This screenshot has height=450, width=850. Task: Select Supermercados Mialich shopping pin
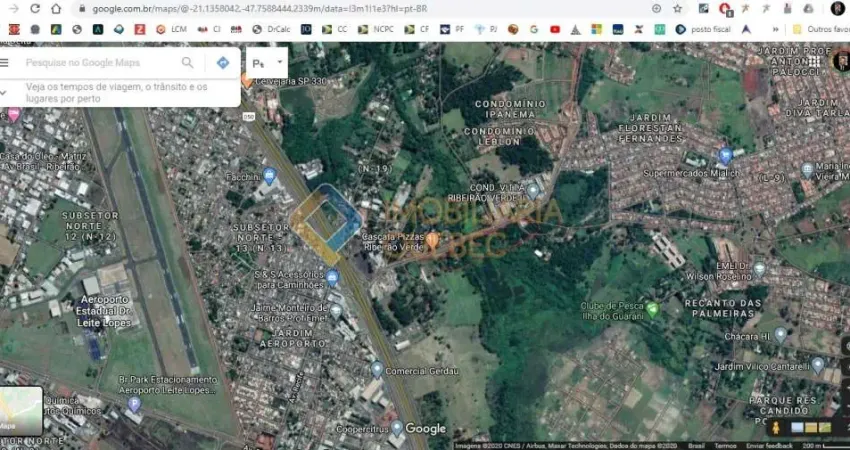click(725, 157)
